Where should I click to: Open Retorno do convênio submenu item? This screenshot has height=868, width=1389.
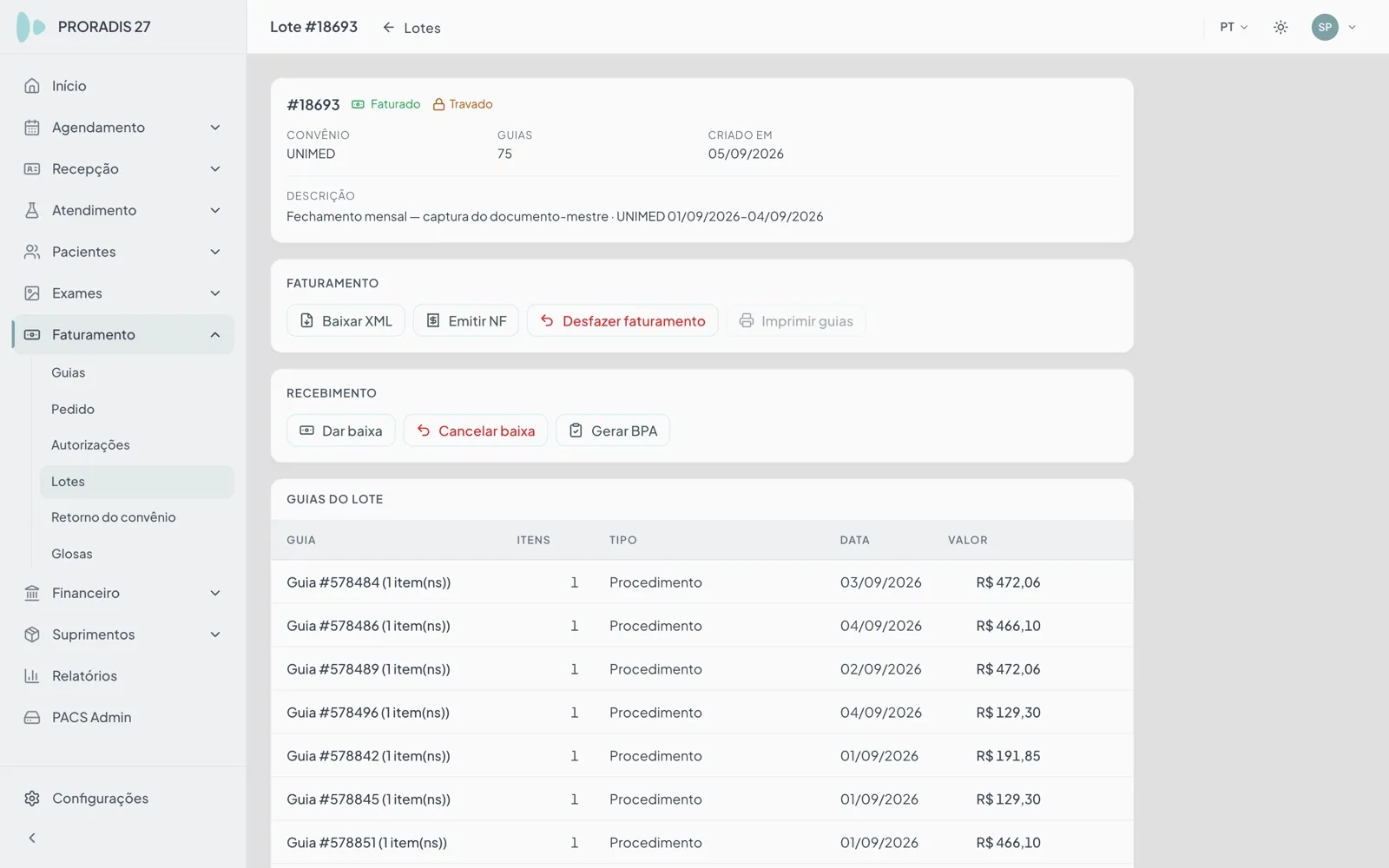click(137, 517)
